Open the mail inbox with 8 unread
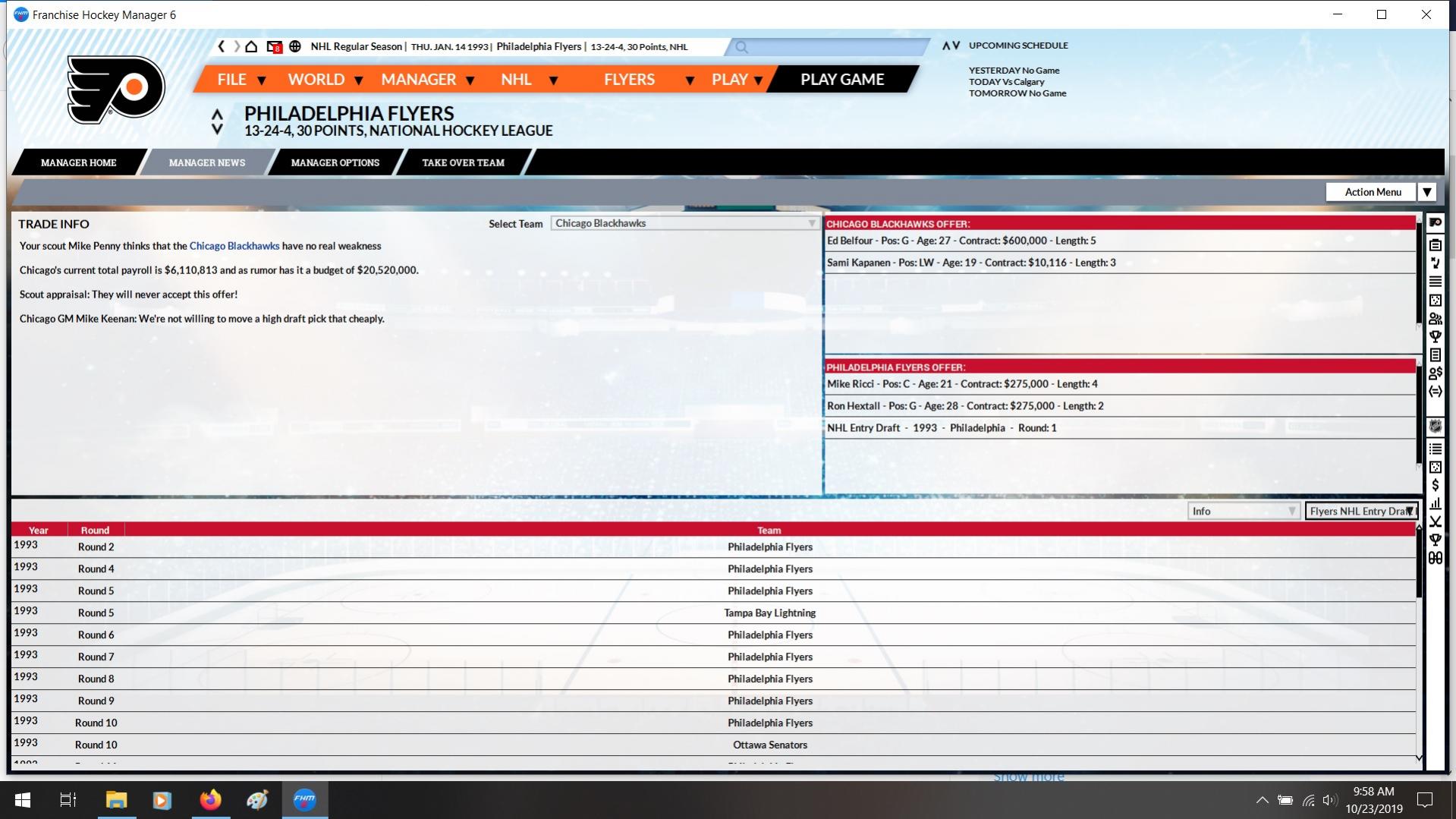 click(x=274, y=47)
